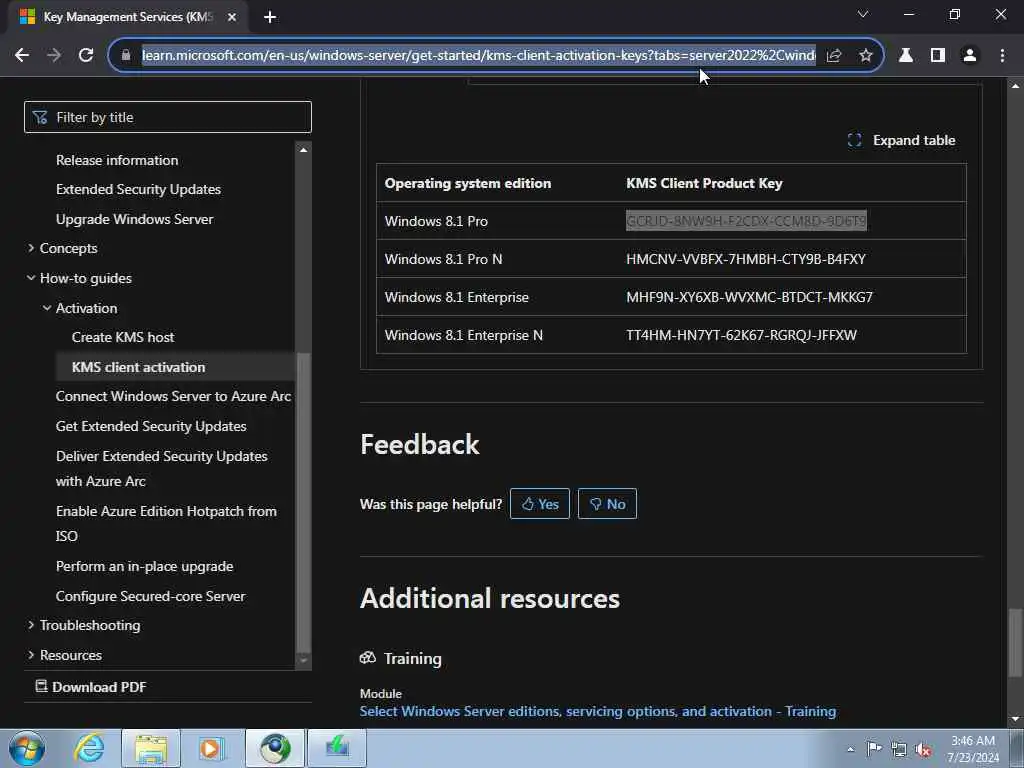Image resolution: width=1024 pixels, height=768 pixels.
Task: Open Connect Windows Server to Azure Arc
Action: click(173, 396)
